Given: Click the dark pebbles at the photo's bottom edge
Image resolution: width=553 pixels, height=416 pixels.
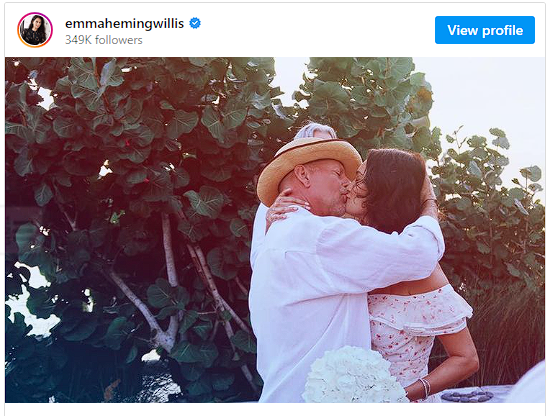Looking at the screenshot, I should coord(467,396).
